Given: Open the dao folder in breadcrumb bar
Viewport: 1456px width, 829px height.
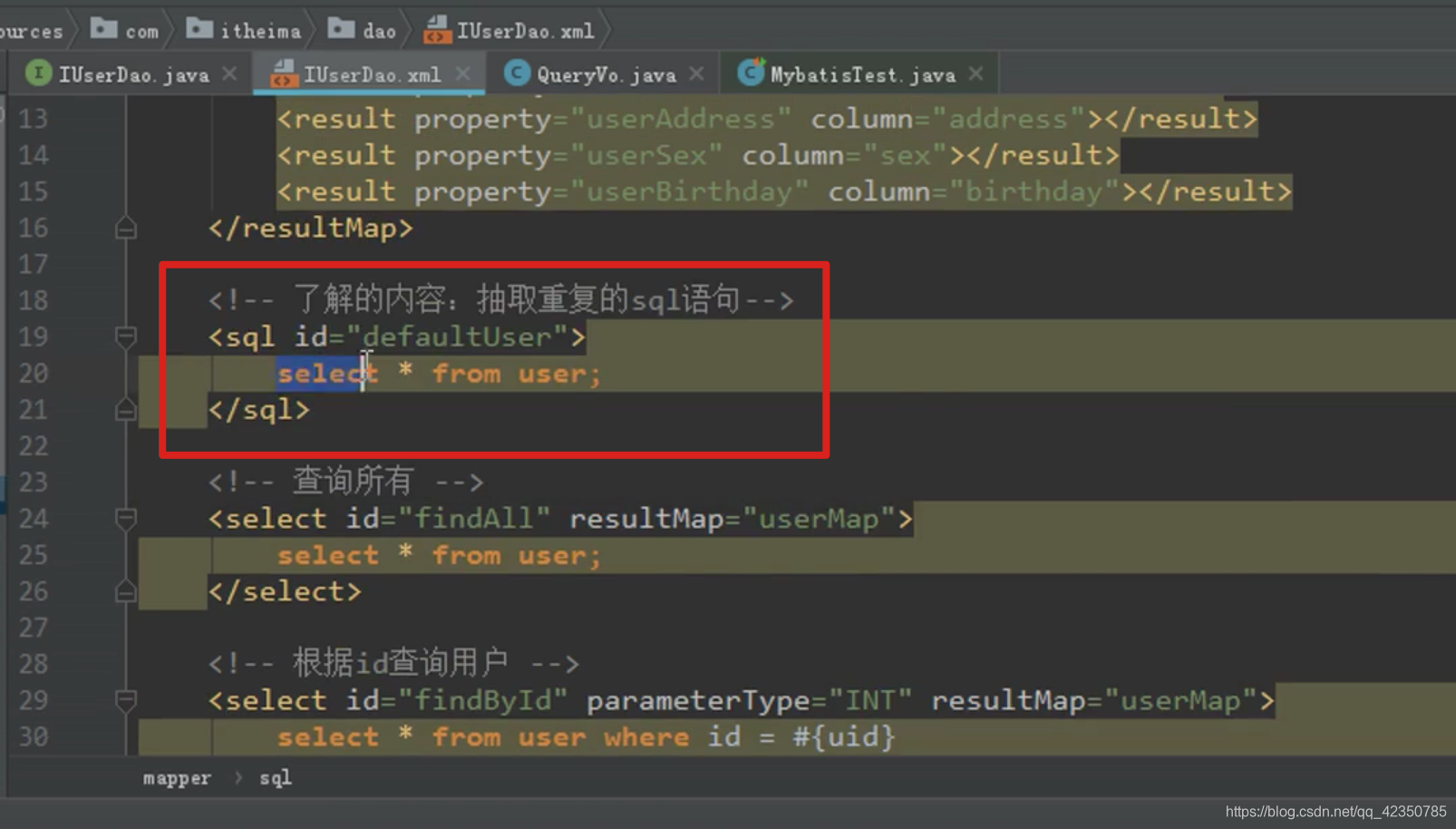Looking at the screenshot, I should 362,30.
